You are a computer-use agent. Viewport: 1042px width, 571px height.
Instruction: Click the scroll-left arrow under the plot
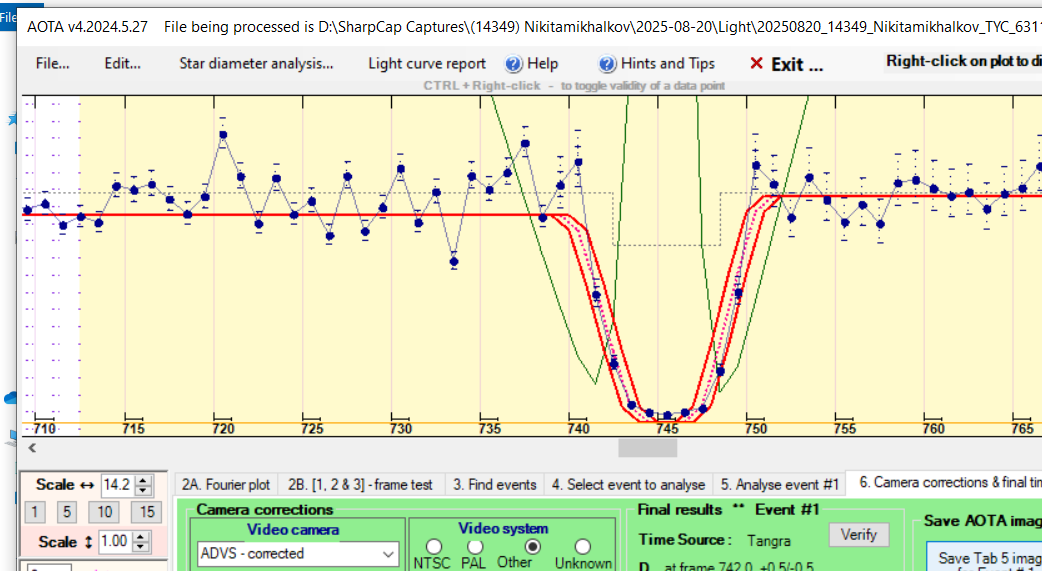pyautogui.click(x=32, y=448)
